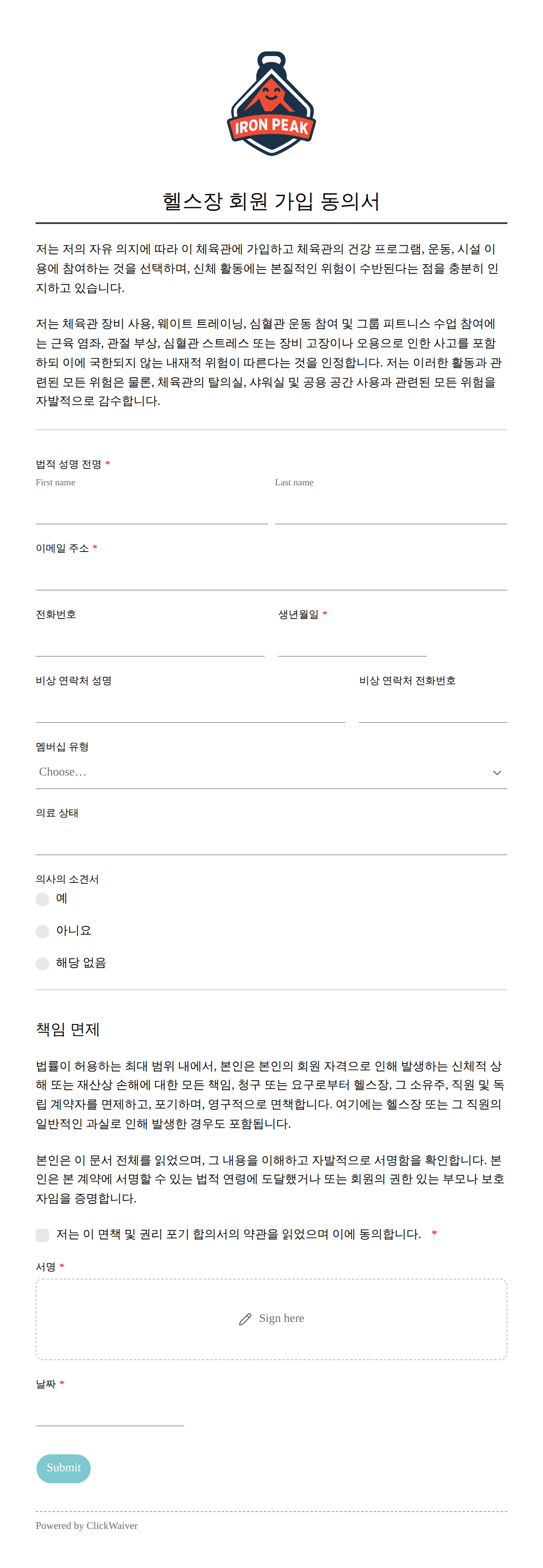
Task: Click the 의료 상태 text field
Action: pos(271,840)
